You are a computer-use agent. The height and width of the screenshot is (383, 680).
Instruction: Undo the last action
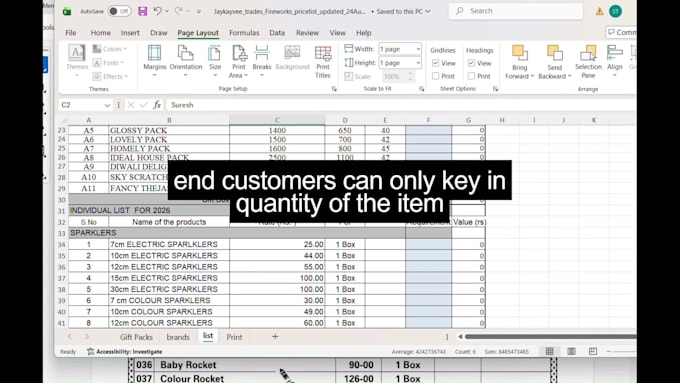click(x=158, y=11)
